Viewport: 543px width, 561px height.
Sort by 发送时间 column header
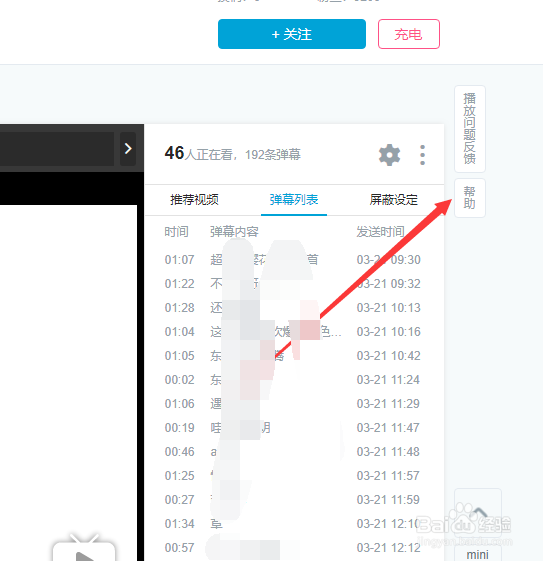(380, 231)
